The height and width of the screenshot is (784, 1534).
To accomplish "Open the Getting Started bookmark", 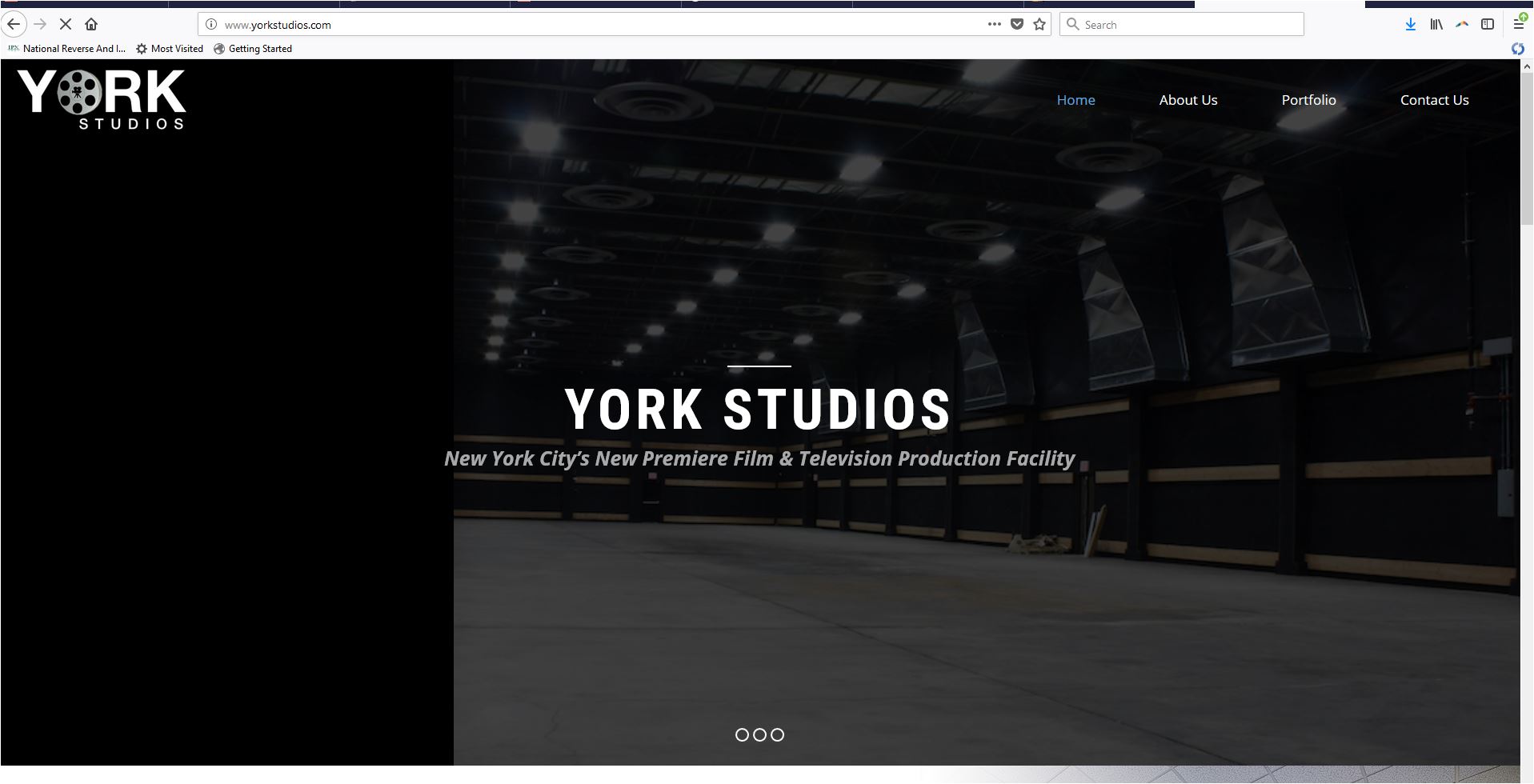I will pos(253,49).
